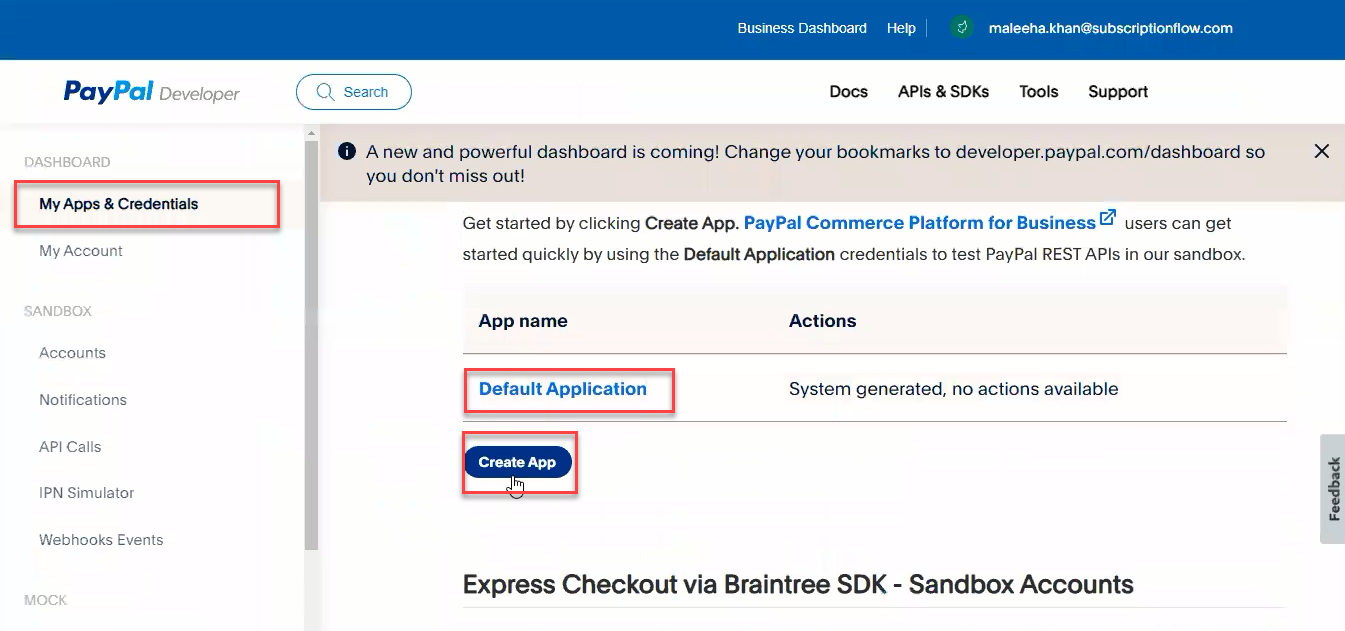This screenshot has width=1345, height=631.
Task: Click Express Checkout via Braintree SDK heading
Action: tap(798, 585)
